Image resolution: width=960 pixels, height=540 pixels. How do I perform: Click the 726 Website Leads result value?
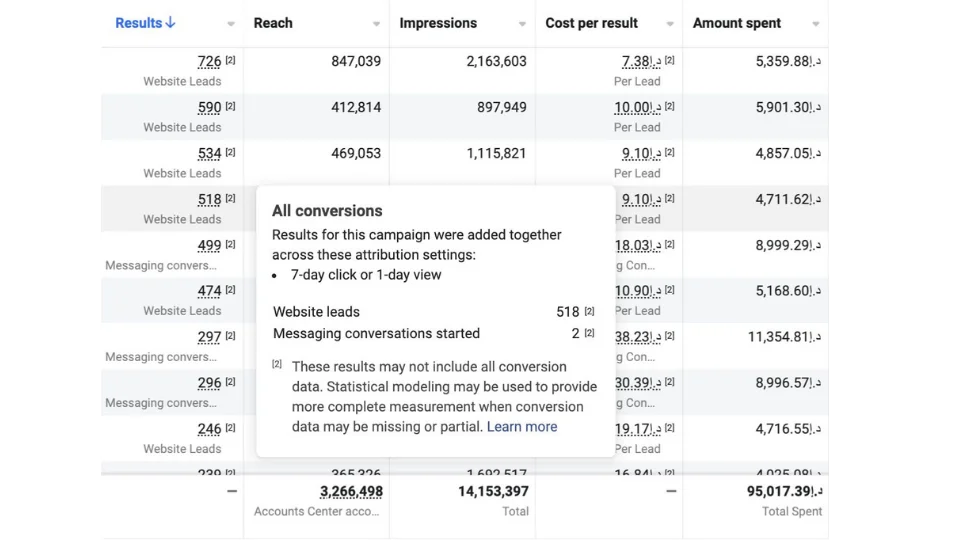(x=209, y=61)
